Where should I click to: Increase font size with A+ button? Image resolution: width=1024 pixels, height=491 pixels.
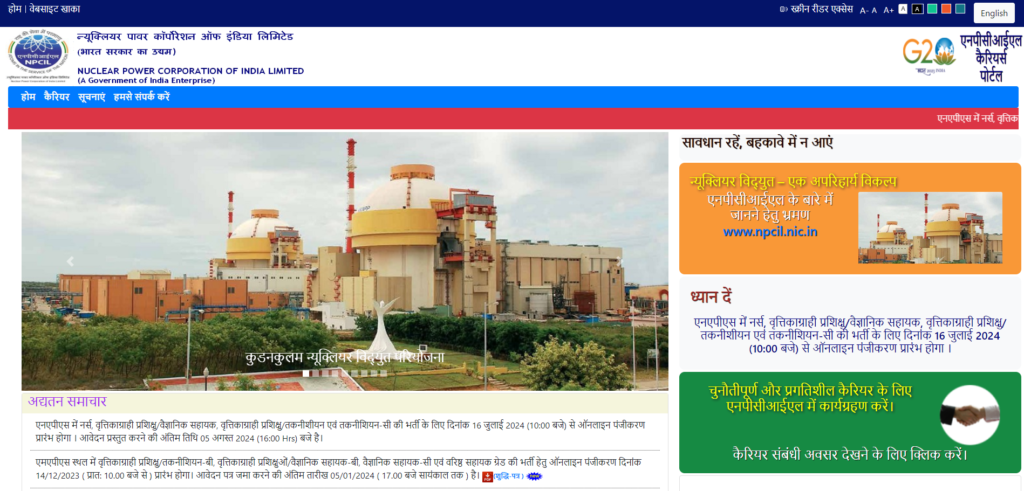click(888, 10)
